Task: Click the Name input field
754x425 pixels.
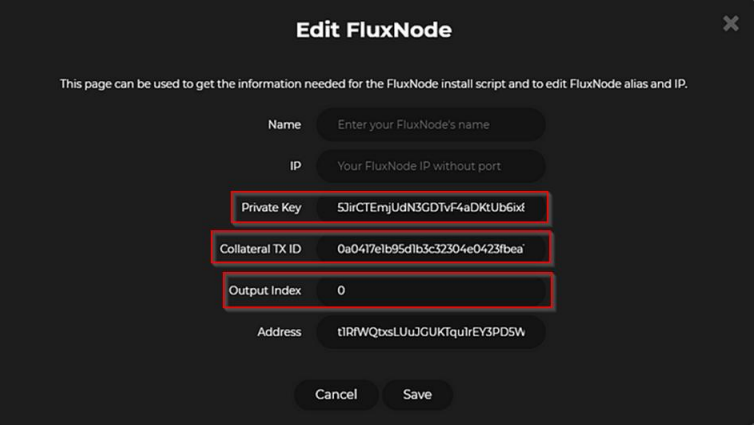Action: click(431, 125)
